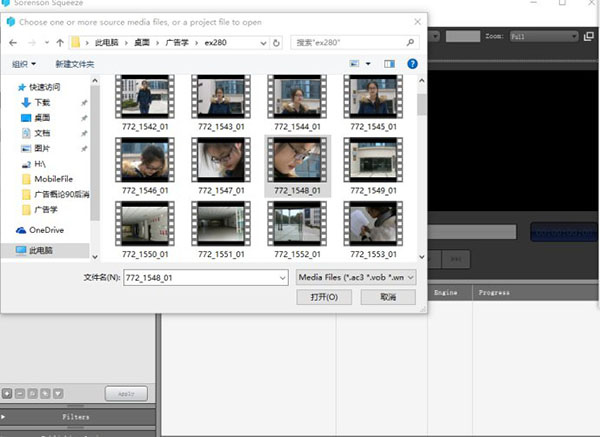Select 快速访问 in sidebar
The image size is (600, 437).
[39, 87]
